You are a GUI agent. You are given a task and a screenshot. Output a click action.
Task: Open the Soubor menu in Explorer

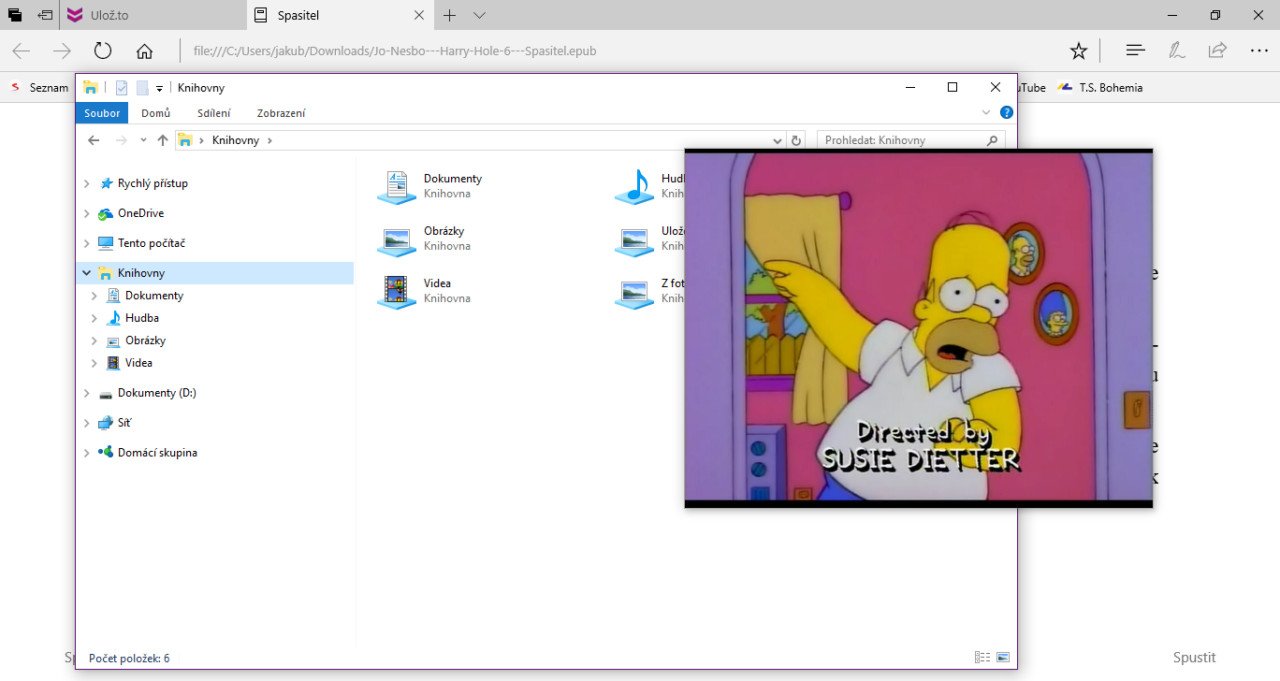102,113
